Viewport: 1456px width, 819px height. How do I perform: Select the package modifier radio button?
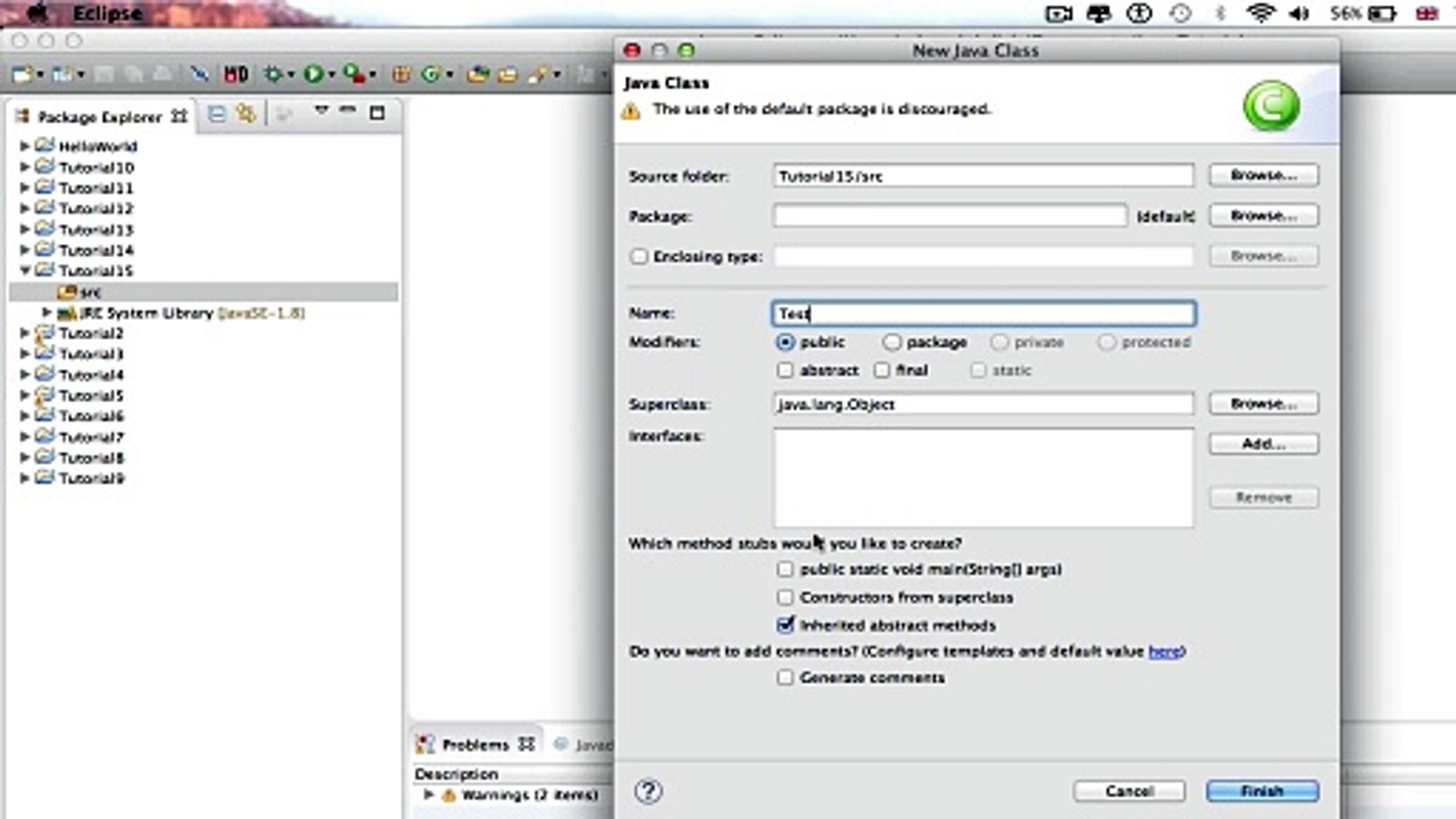[892, 343]
